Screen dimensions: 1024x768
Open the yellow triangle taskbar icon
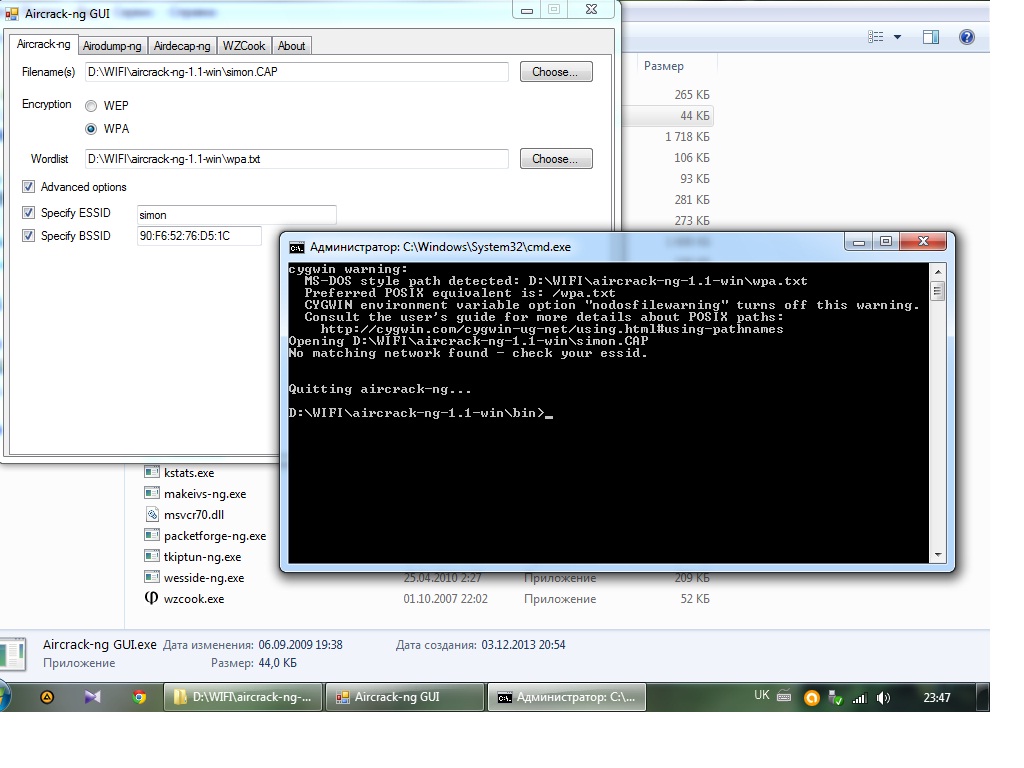coord(47,697)
